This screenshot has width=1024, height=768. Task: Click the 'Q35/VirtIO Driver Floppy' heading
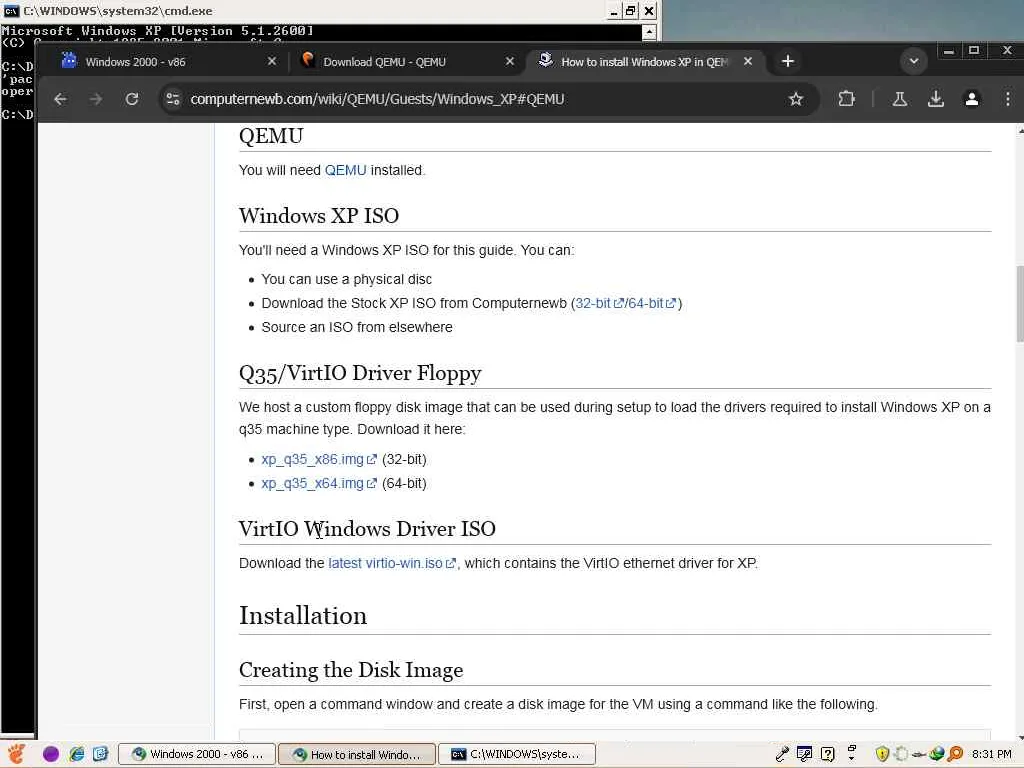click(x=360, y=373)
